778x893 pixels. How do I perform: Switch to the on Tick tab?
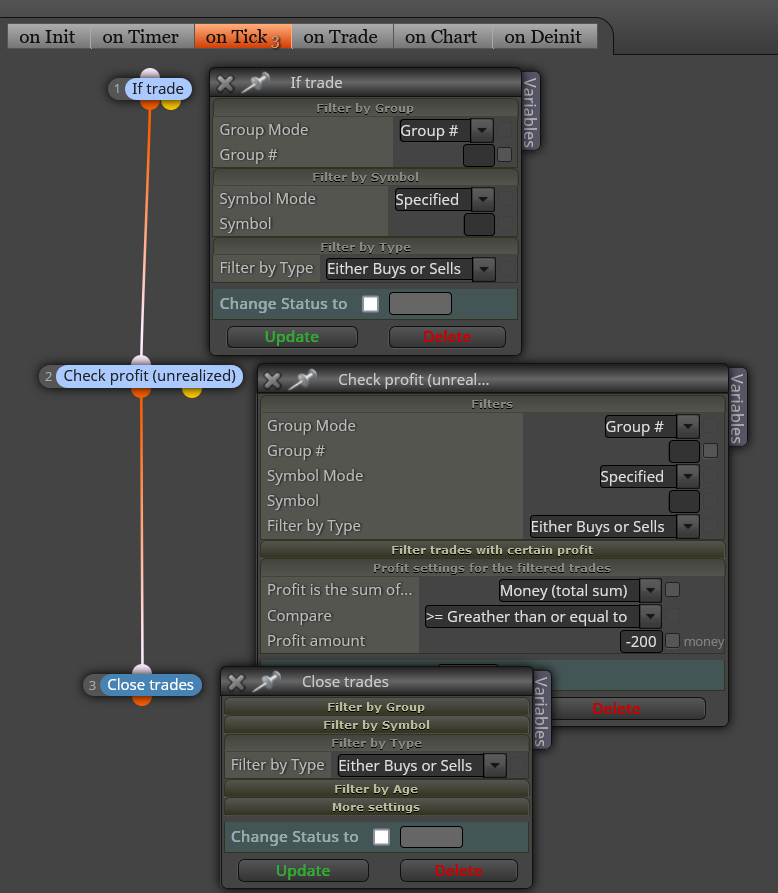tap(243, 36)
